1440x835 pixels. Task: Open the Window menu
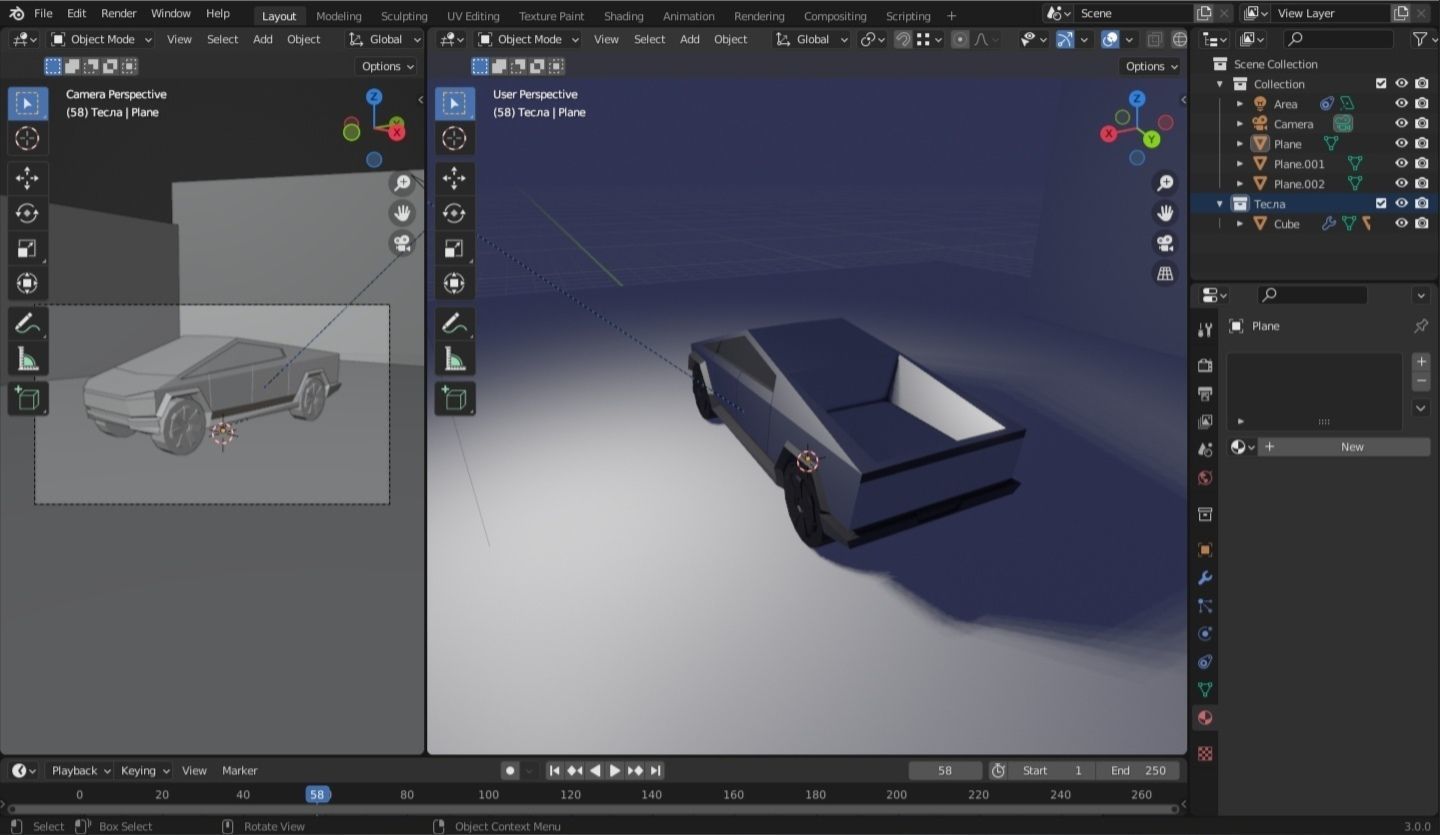tap(171, 14)
